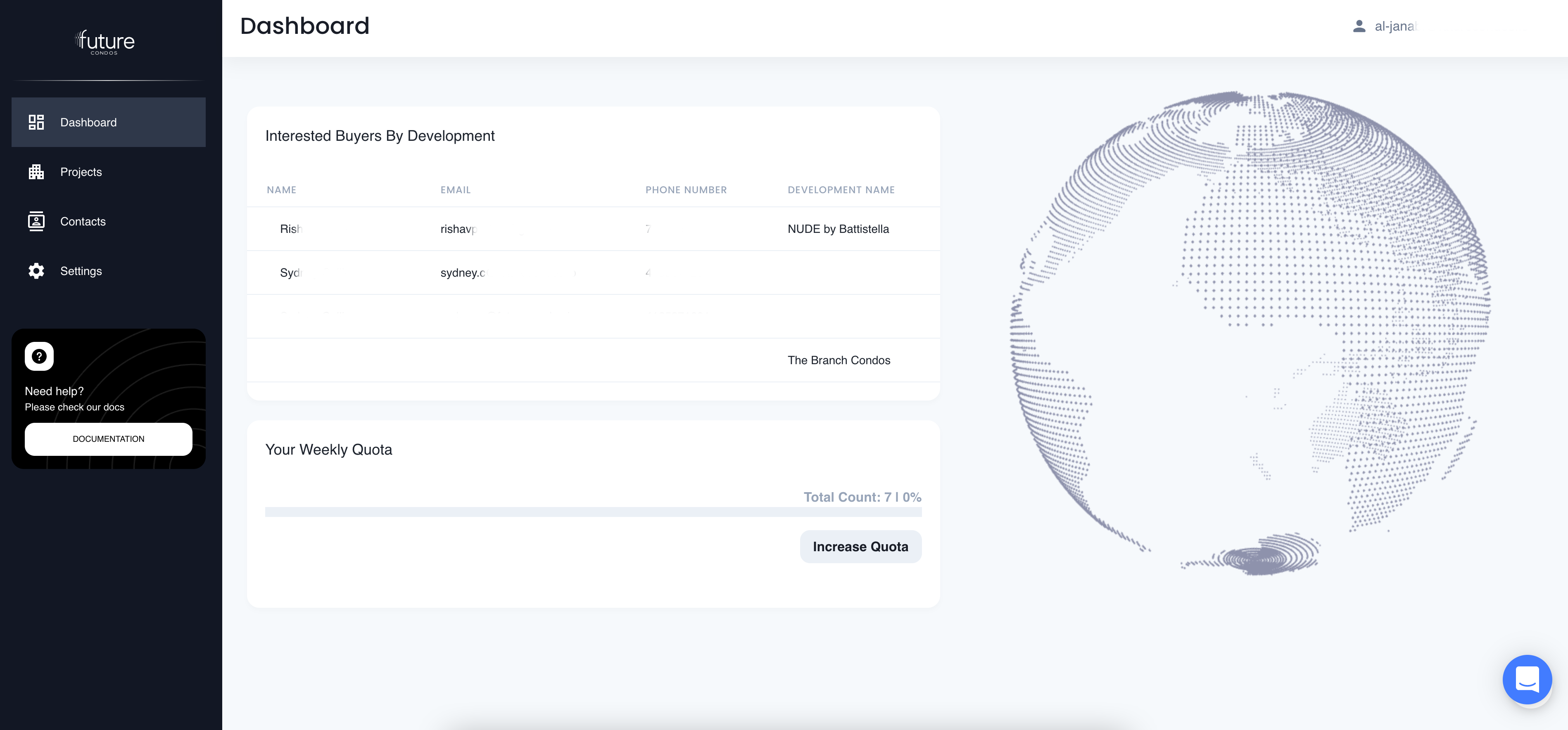Click the EMAIL column header
The height and width of the screenshot is (730, 1568).
pyautogui.click(x=455, y=190)
